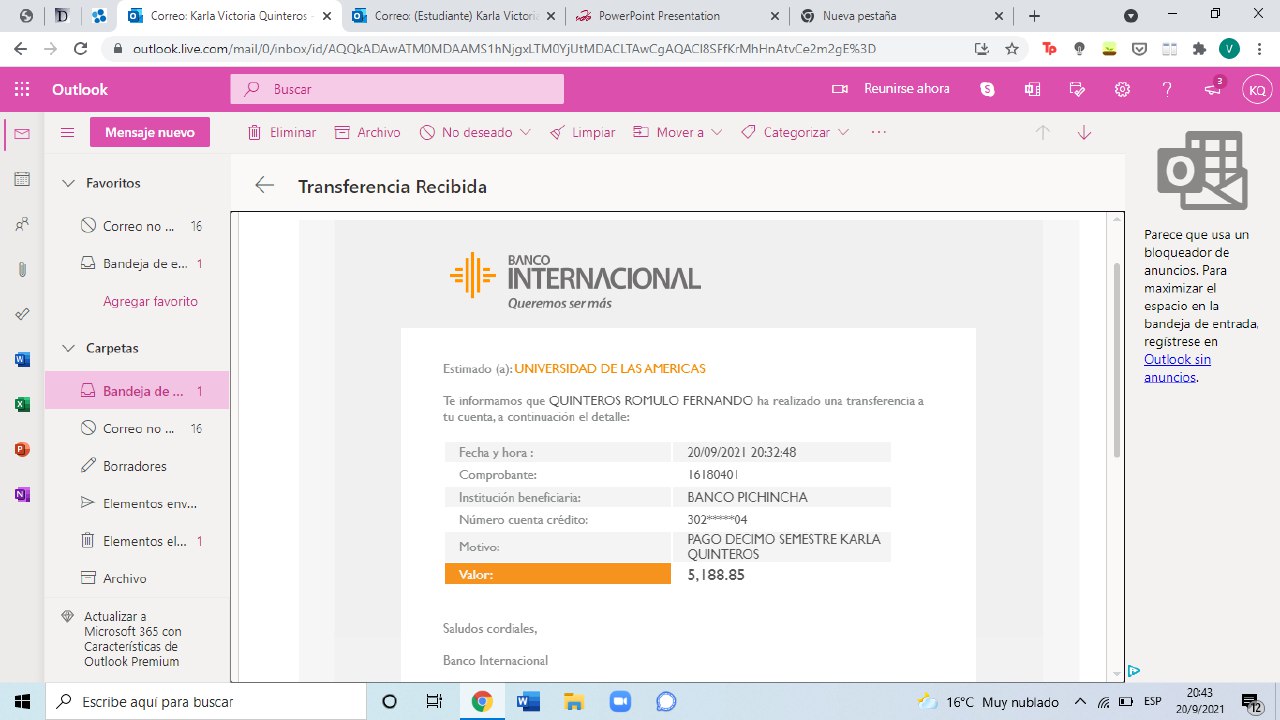Viewport: 1280px width, 720px height.
Task: Click the Help question mark icon
Action: (x=1167, y=89)
